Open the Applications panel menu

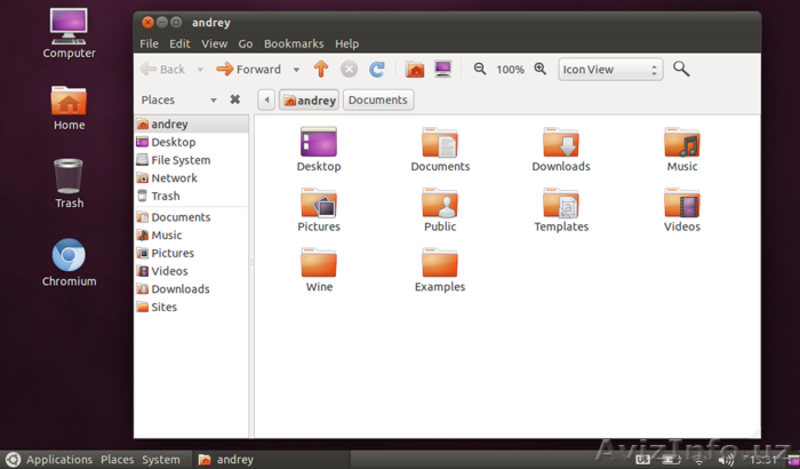(x=59, y=460)
